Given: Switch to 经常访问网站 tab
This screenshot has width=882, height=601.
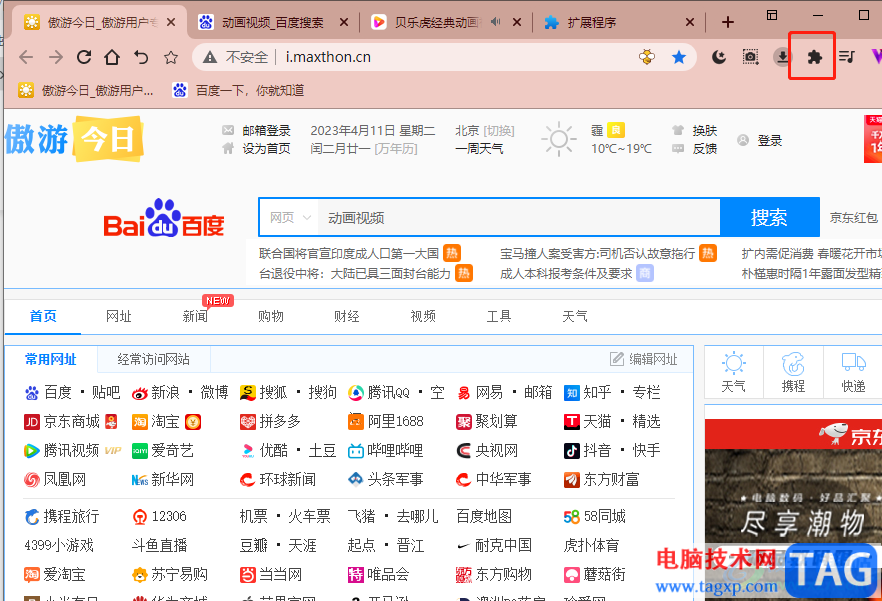Looking at the screenshot, I should 154,359.
